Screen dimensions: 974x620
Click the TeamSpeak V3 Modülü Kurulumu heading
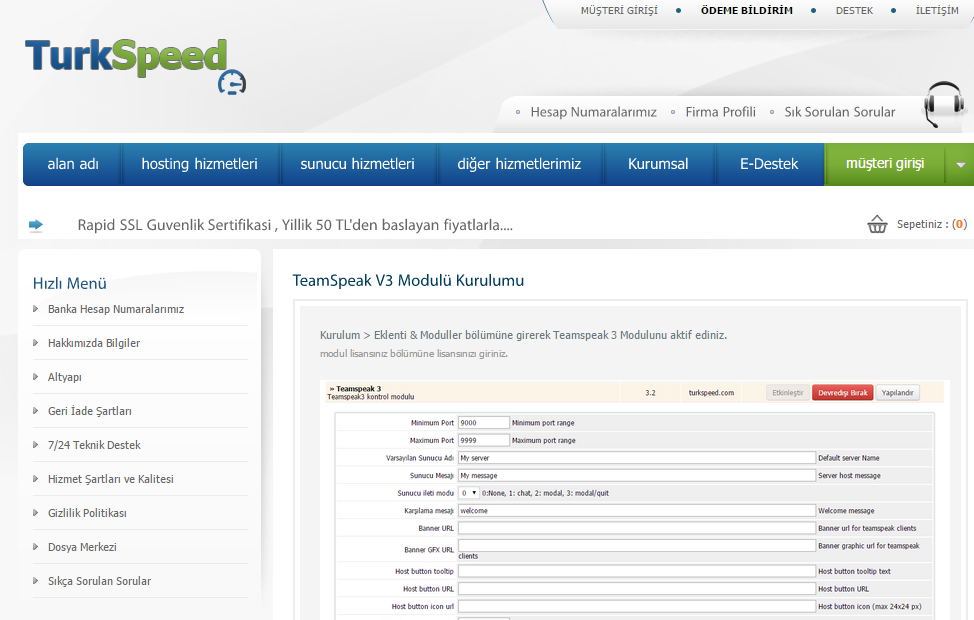408,281
